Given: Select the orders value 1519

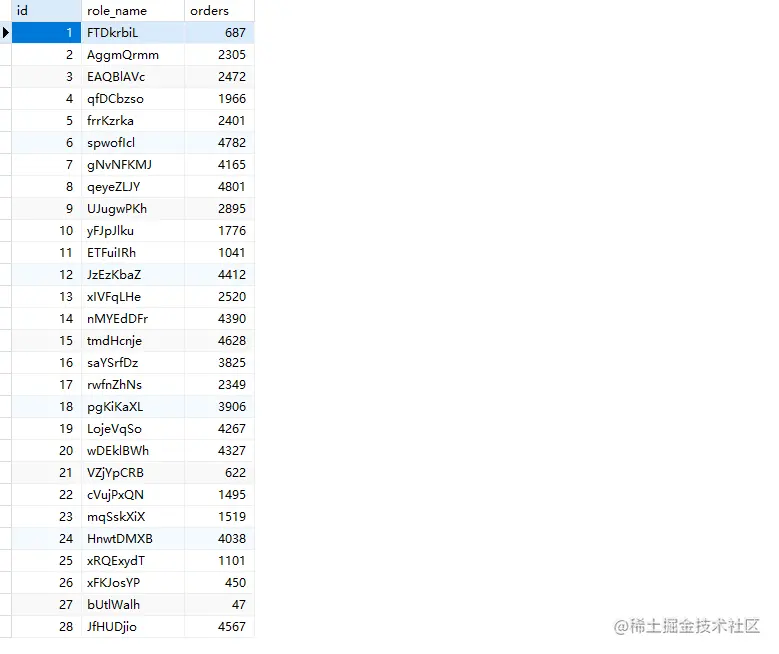Looking at the screenshot, I should click(x=219, y=516).
